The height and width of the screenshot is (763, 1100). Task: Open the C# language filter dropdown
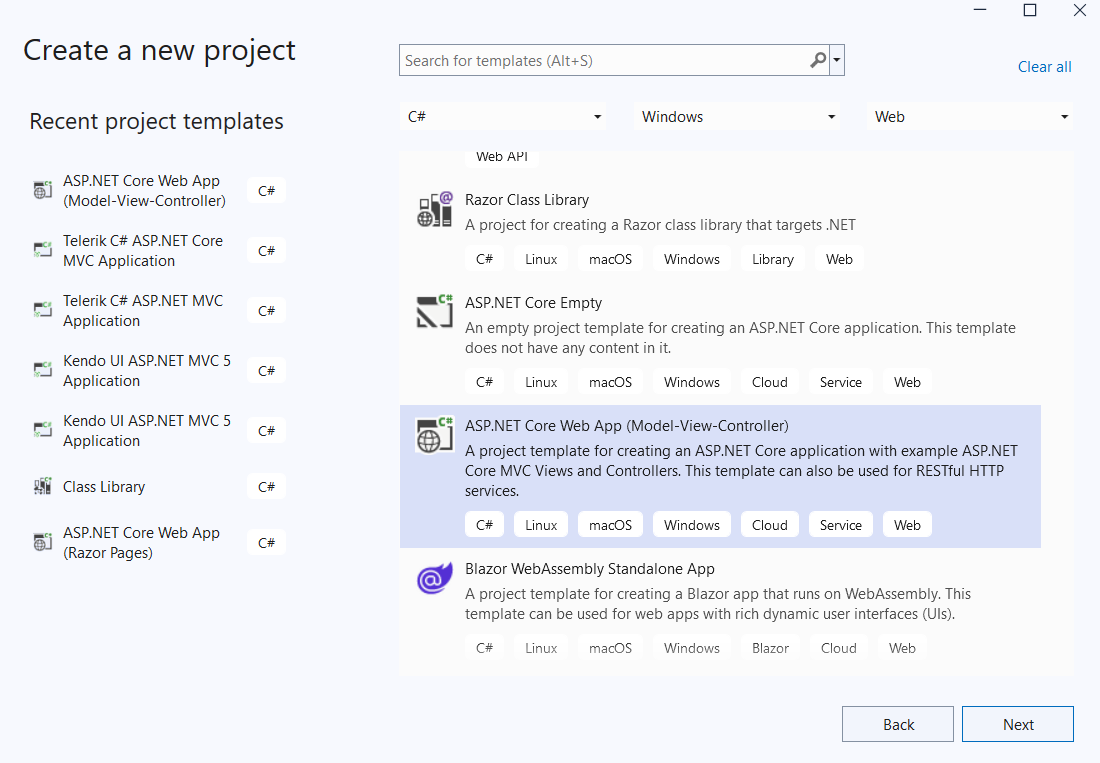point(503,116)
